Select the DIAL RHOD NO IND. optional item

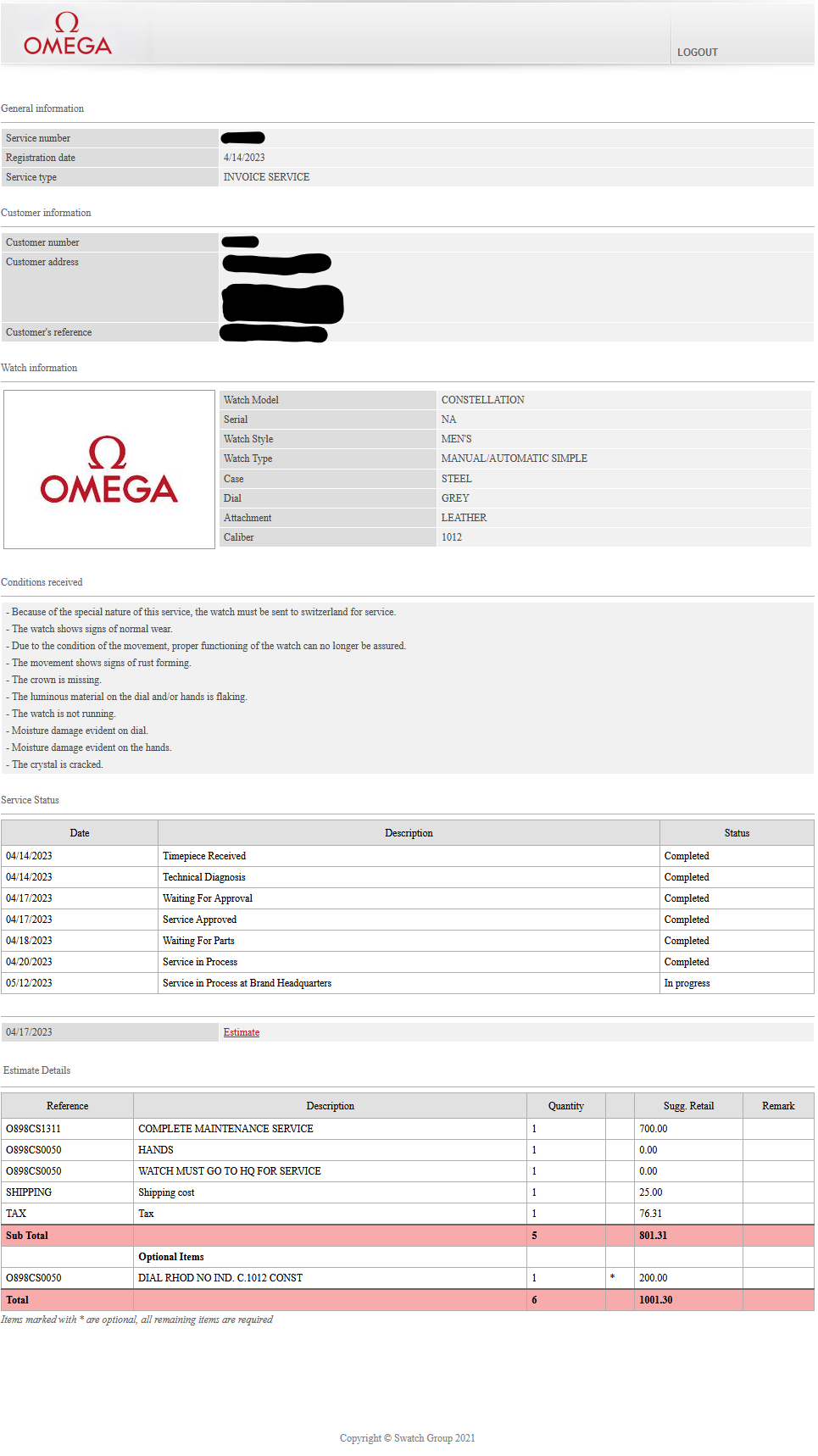click(220, 1278)
